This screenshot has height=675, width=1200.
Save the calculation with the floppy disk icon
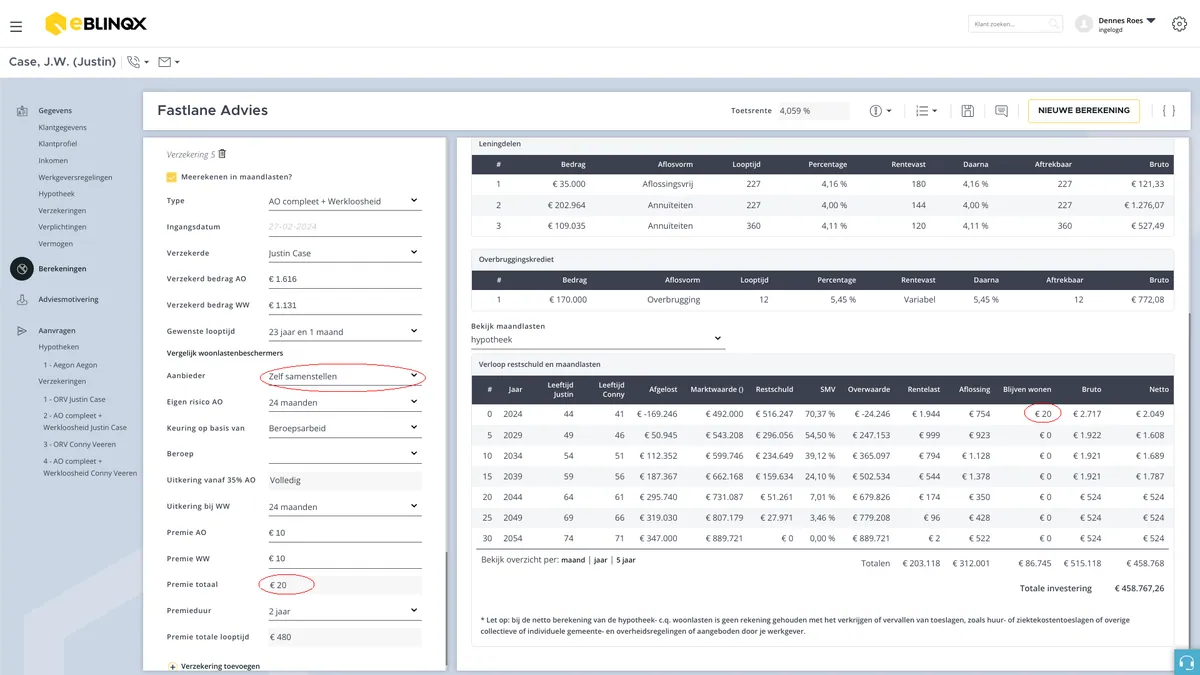click(968, 111)
